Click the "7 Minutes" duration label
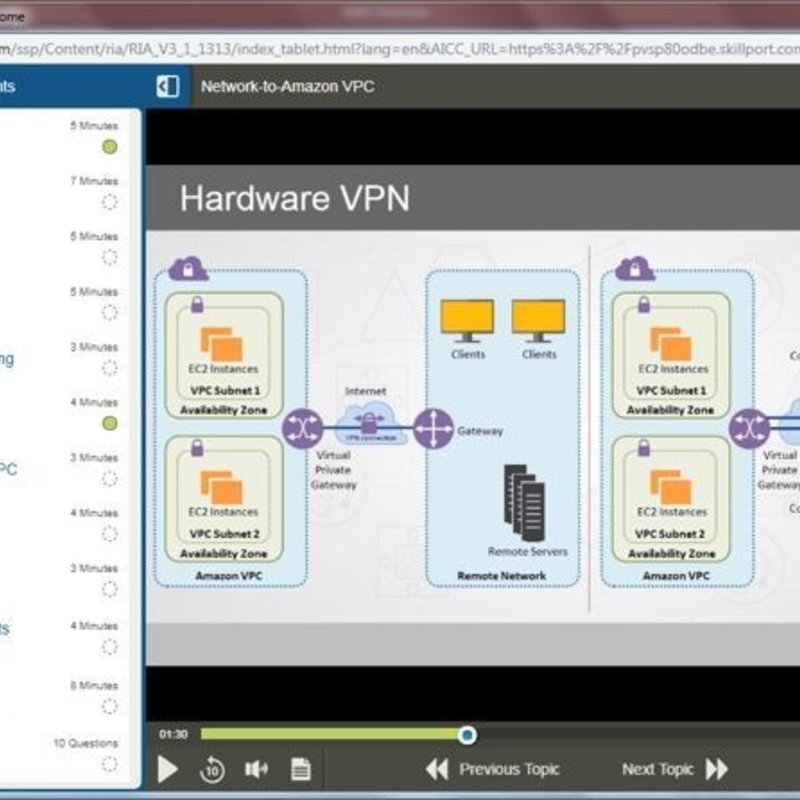This screenshot has width=800, height=800. coord(94,181)
